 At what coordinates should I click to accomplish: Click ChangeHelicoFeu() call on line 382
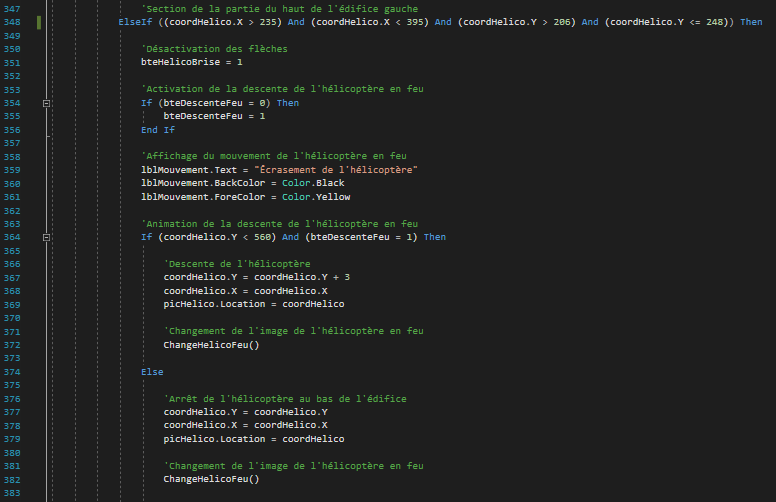click(x=211, y=479)
